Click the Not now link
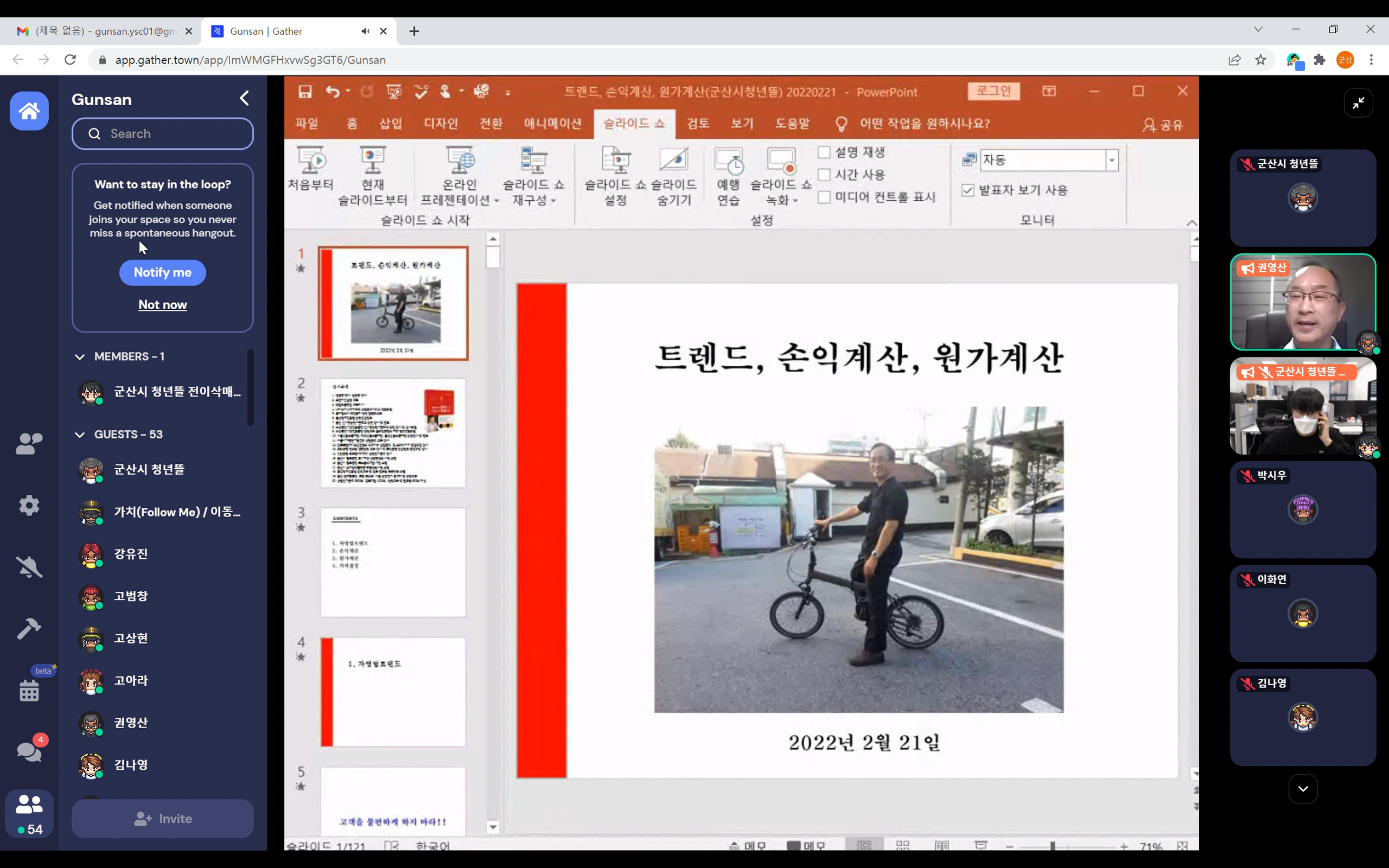Viewport: 1389px width, 868px height. (x=162, y=305)
